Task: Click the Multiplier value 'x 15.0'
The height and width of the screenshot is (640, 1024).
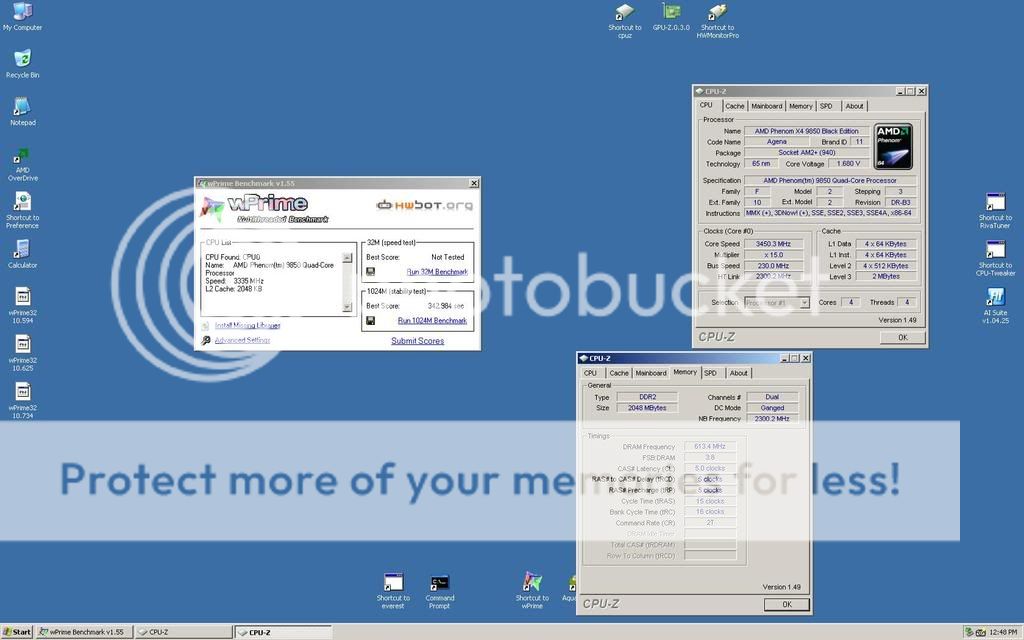Action: coord(773,255)
